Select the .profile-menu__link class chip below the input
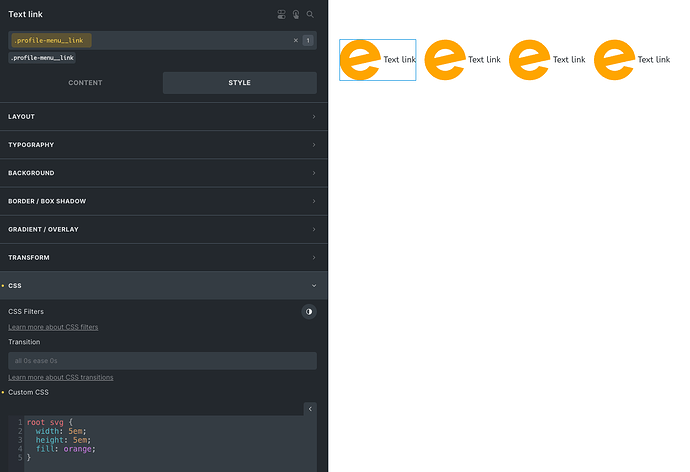This screenshot has width=690, height=472. pyautogui.click(x=42, y=58)
